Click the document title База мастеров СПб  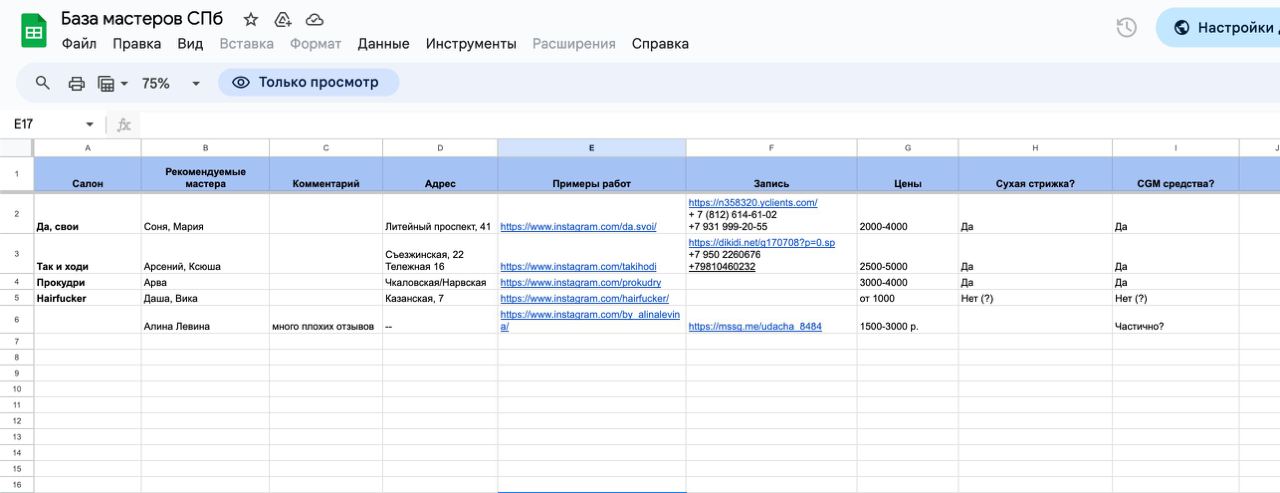[142, 19]
